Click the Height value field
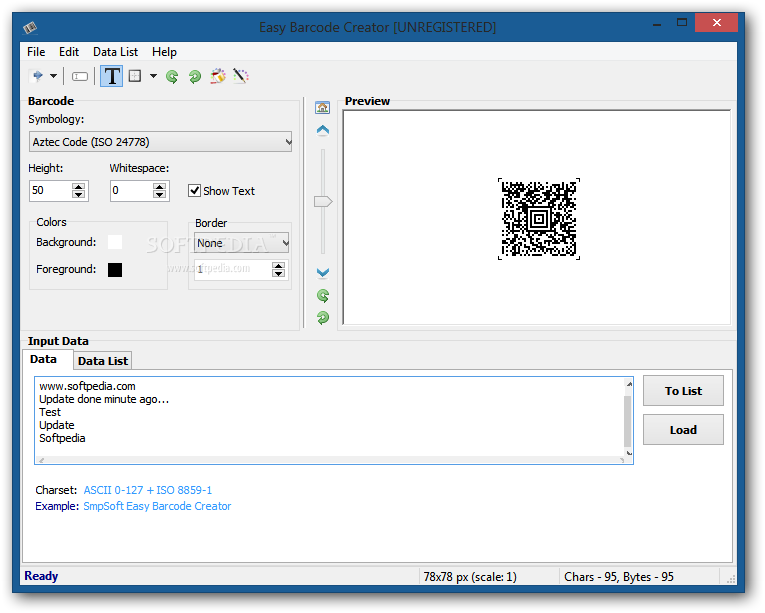Image resolution: width=765 pixels, height=613 pixels. pos(51,190)
